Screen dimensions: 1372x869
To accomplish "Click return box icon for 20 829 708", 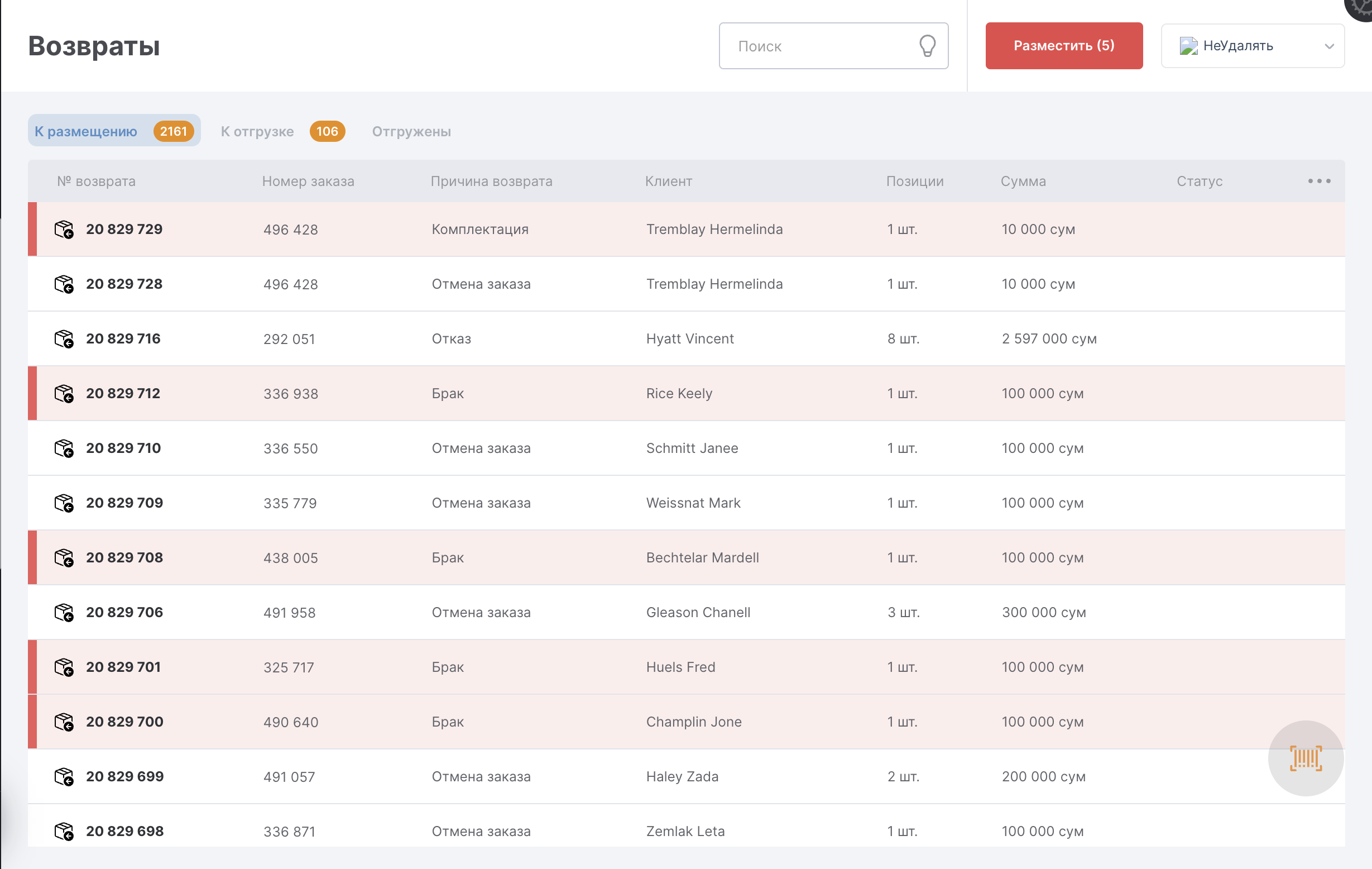I will coord(64,558).
